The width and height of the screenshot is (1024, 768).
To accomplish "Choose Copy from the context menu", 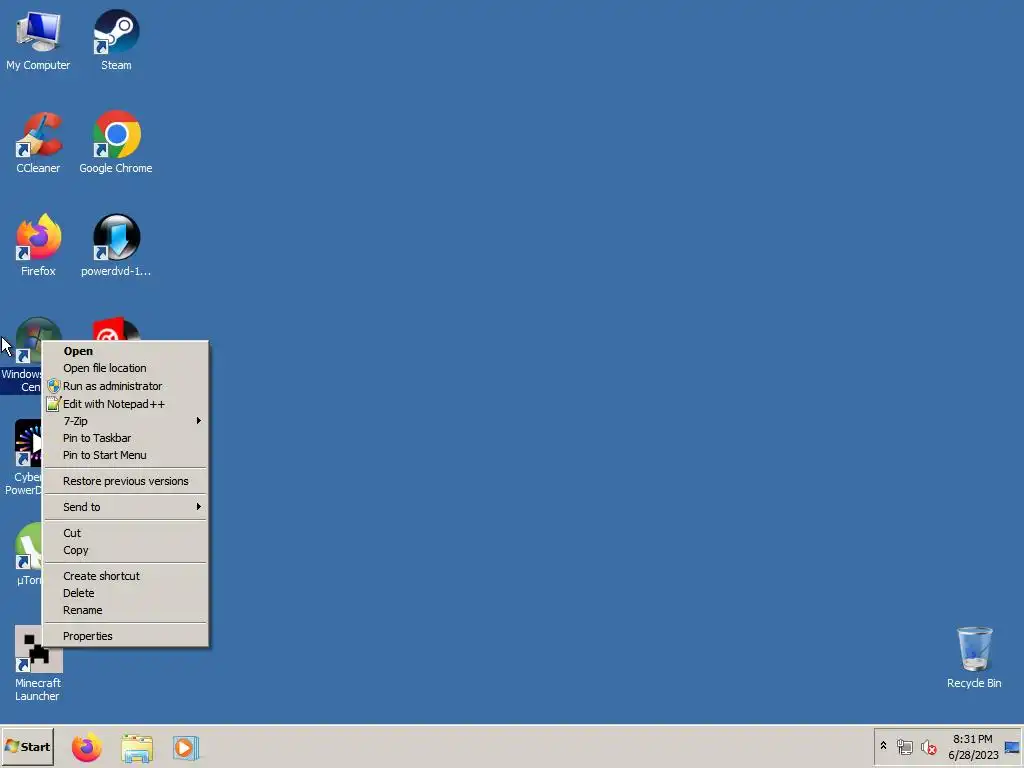I will 125,550.
